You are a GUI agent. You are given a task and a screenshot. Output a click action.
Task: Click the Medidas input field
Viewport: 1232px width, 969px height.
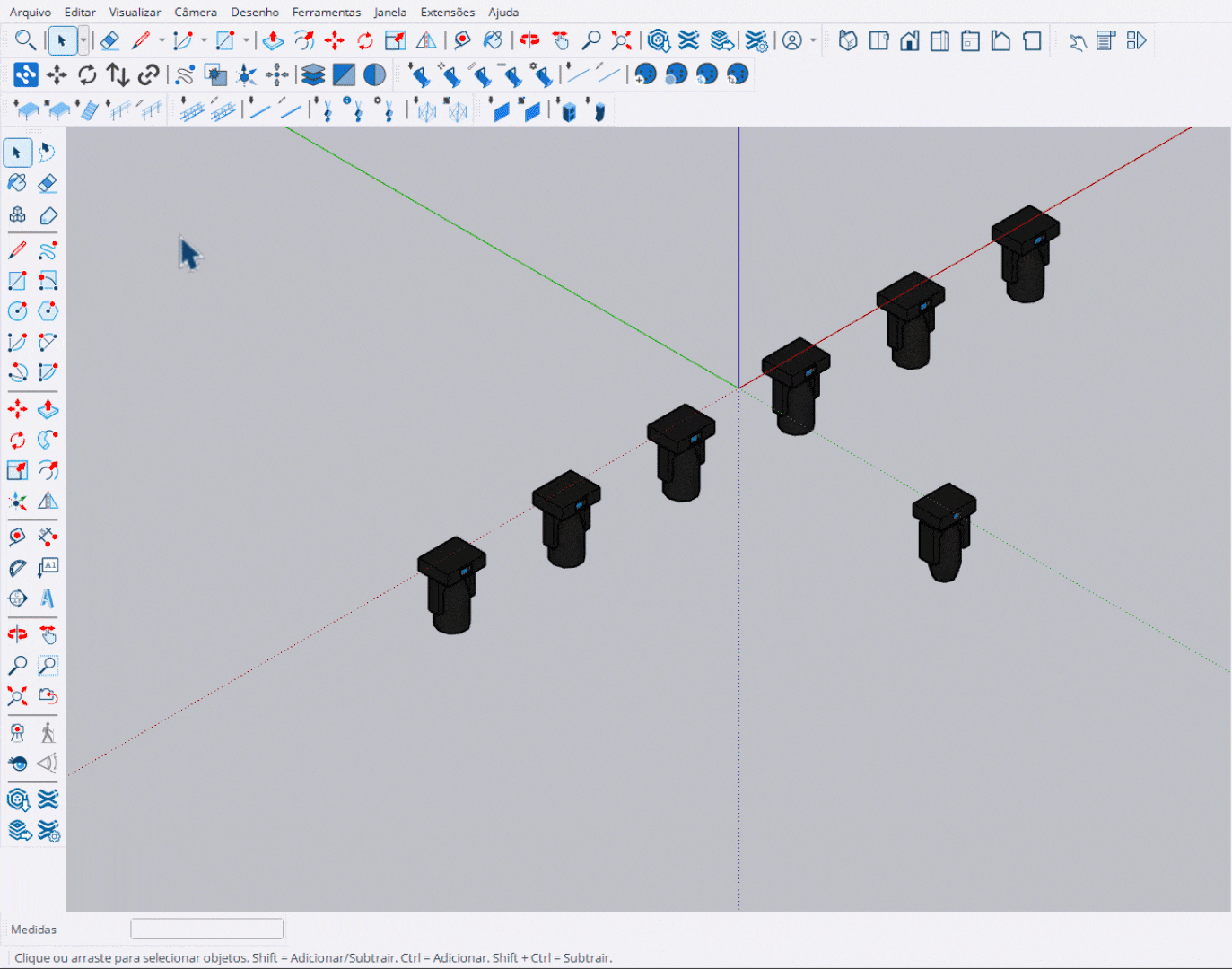pyautogui.click(x=206, y=929)
